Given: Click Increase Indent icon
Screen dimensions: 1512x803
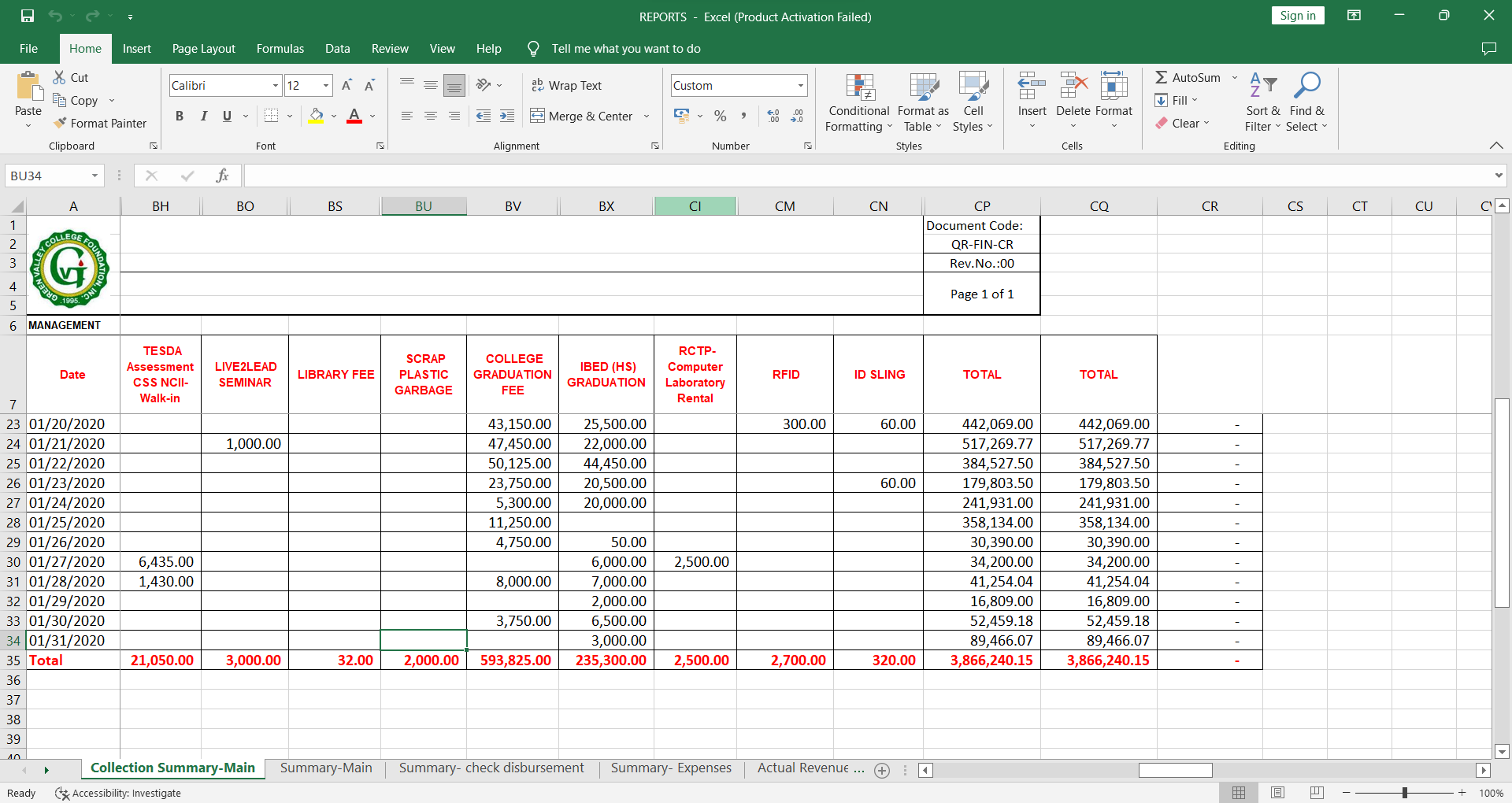Looking at the screenshot, I should (507, 116).
